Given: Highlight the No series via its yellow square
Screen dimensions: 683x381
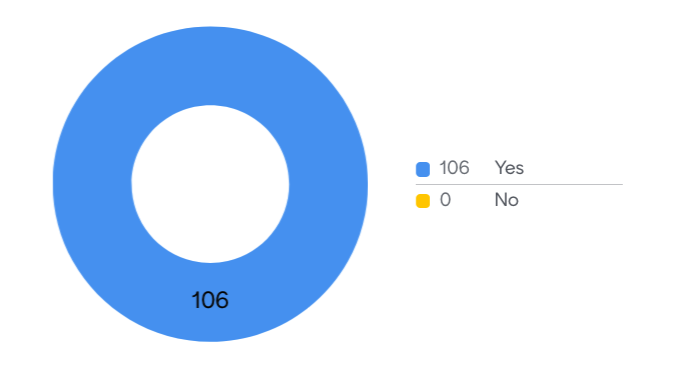Looking at the screenshot, I should pos(423,201).
